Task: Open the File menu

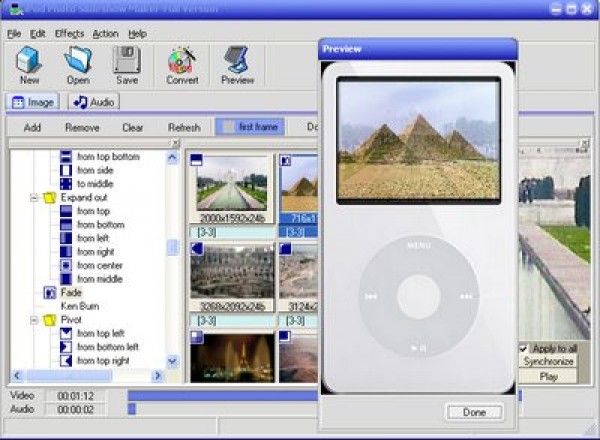Action: pos(14,34)
